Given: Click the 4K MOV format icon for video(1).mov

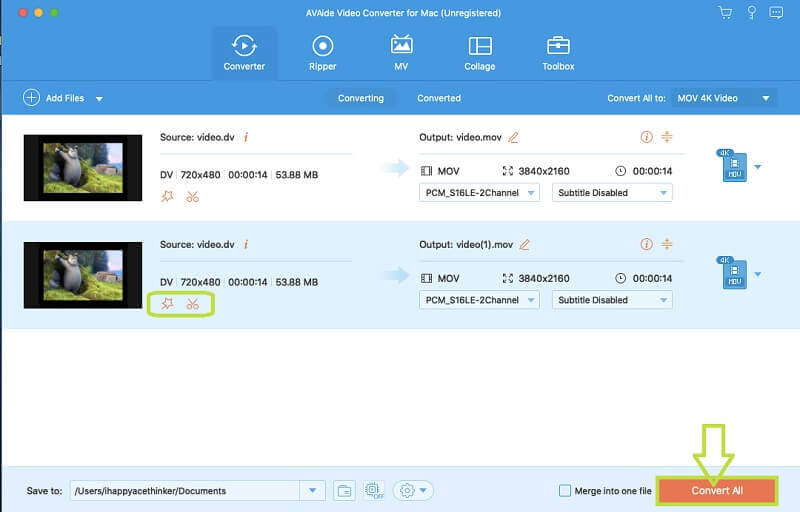Looking at the screenshot, I should (733, 273).
